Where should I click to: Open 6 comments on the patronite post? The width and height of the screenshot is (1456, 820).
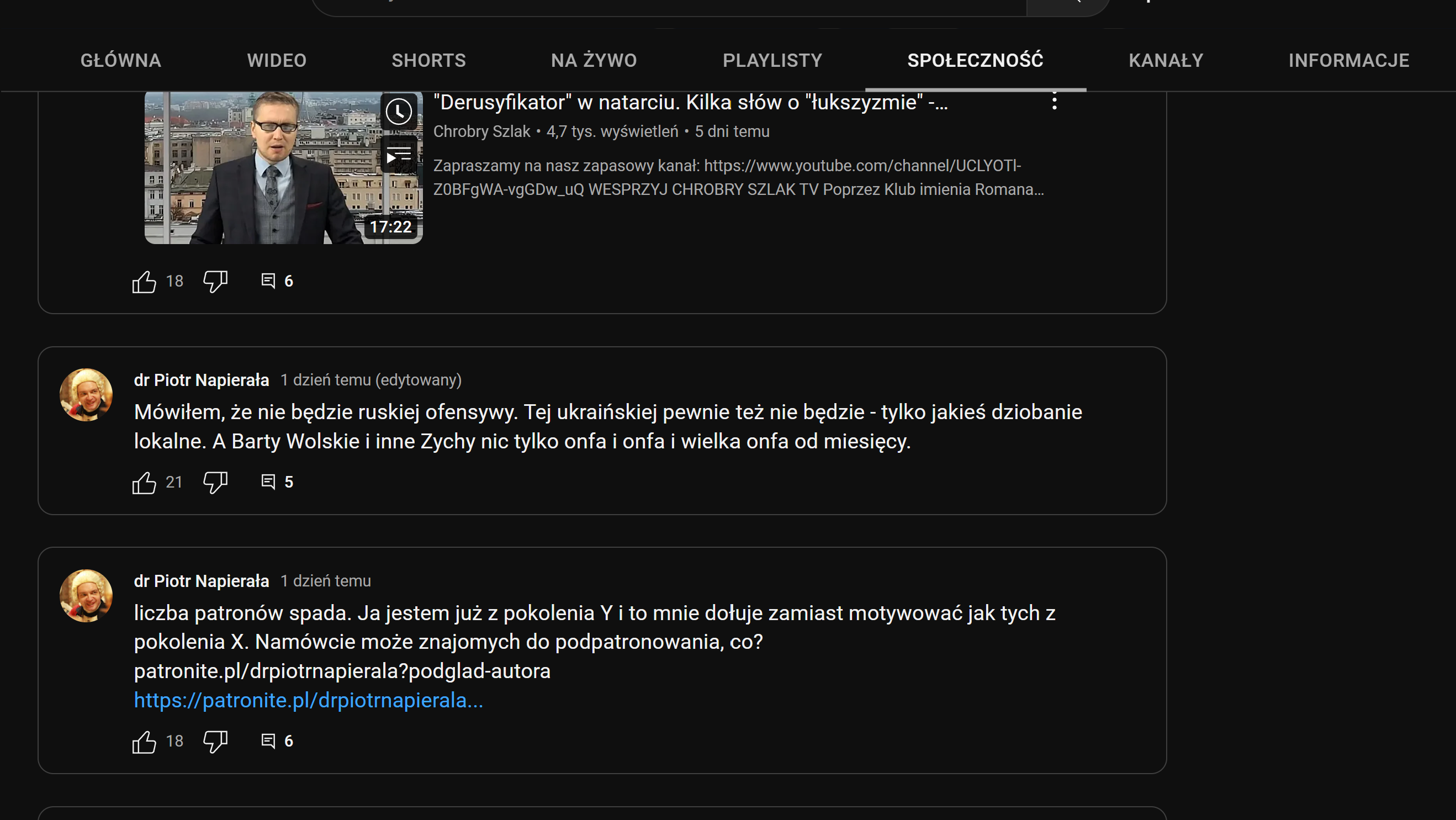pos(277,741)
